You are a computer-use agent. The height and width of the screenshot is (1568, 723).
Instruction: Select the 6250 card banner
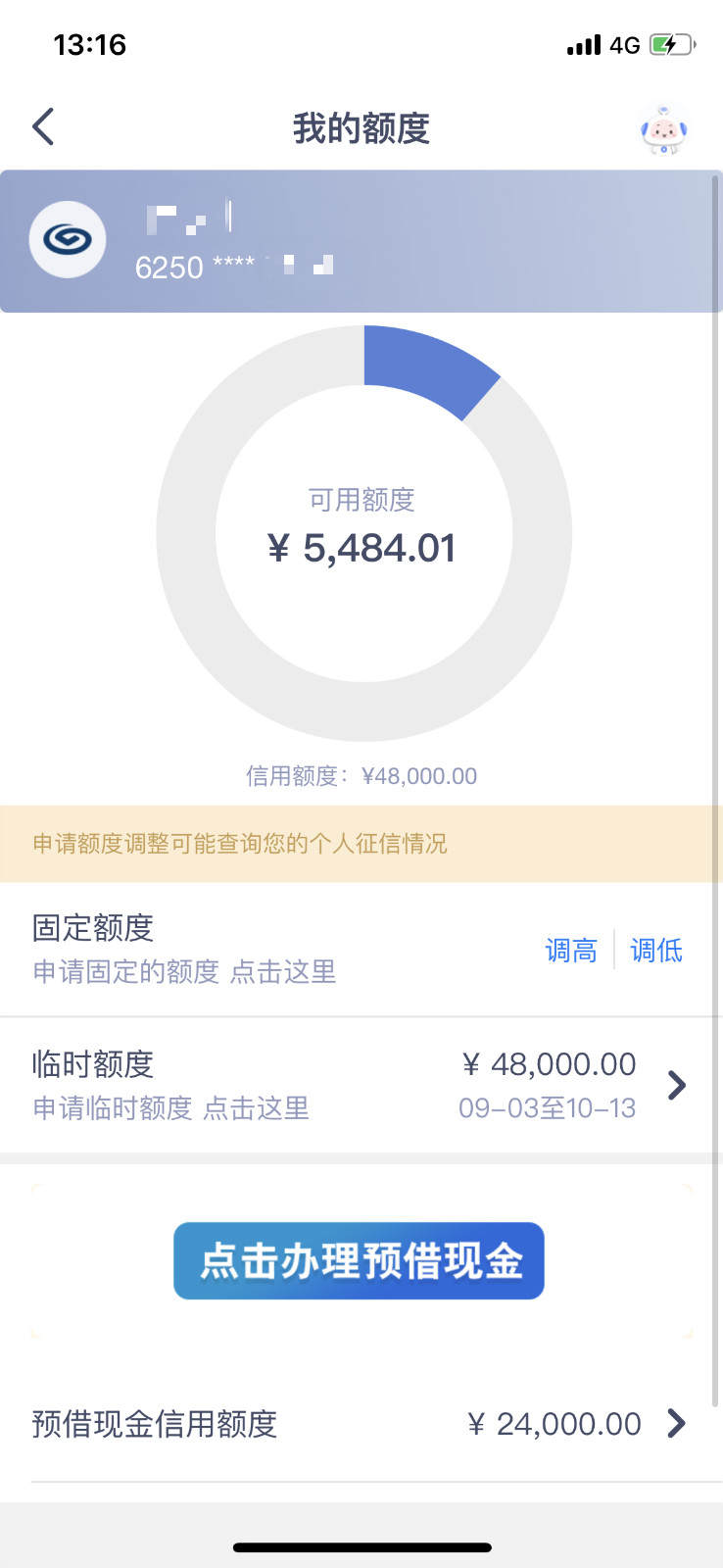coord(361,241)
